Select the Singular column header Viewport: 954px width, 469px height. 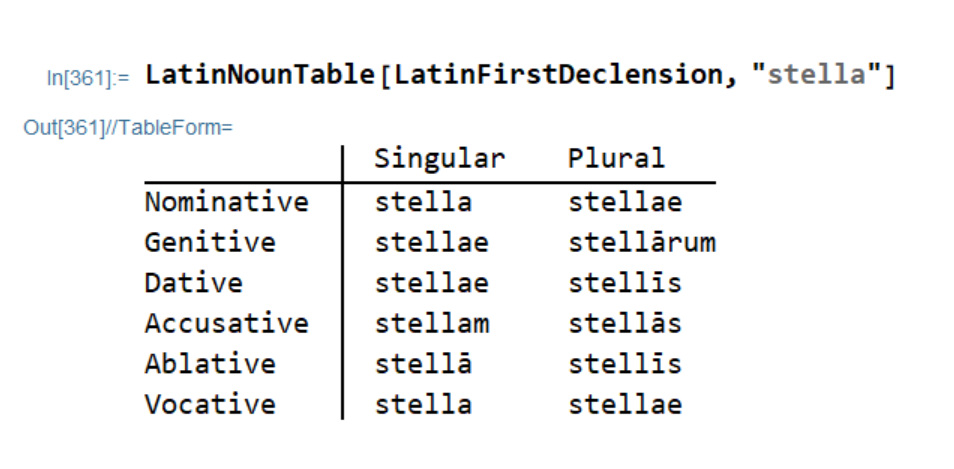point(440,159)
